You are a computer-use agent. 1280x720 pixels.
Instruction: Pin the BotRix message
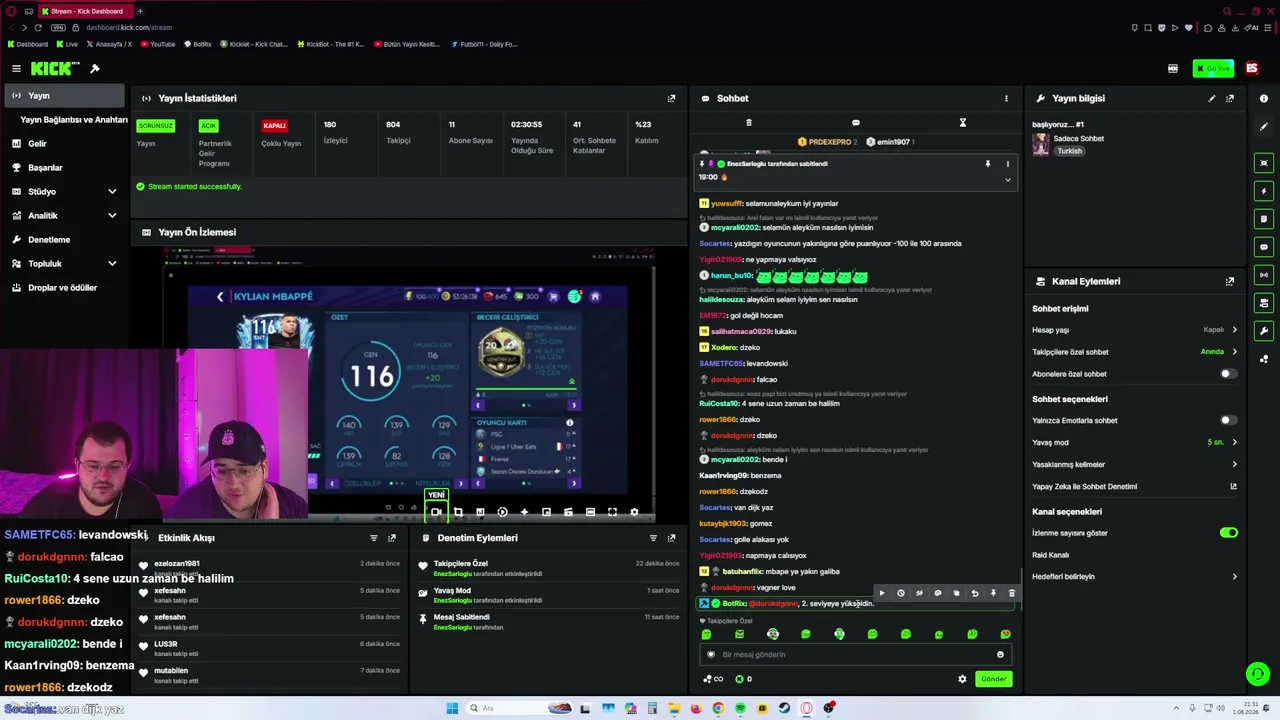point(993,593)
